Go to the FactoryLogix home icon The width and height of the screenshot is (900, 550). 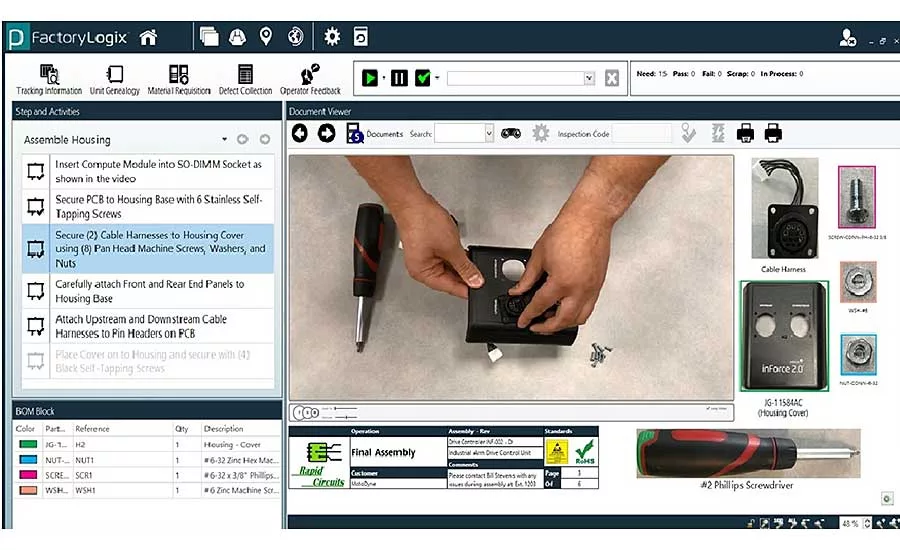[x=148, y=37]
